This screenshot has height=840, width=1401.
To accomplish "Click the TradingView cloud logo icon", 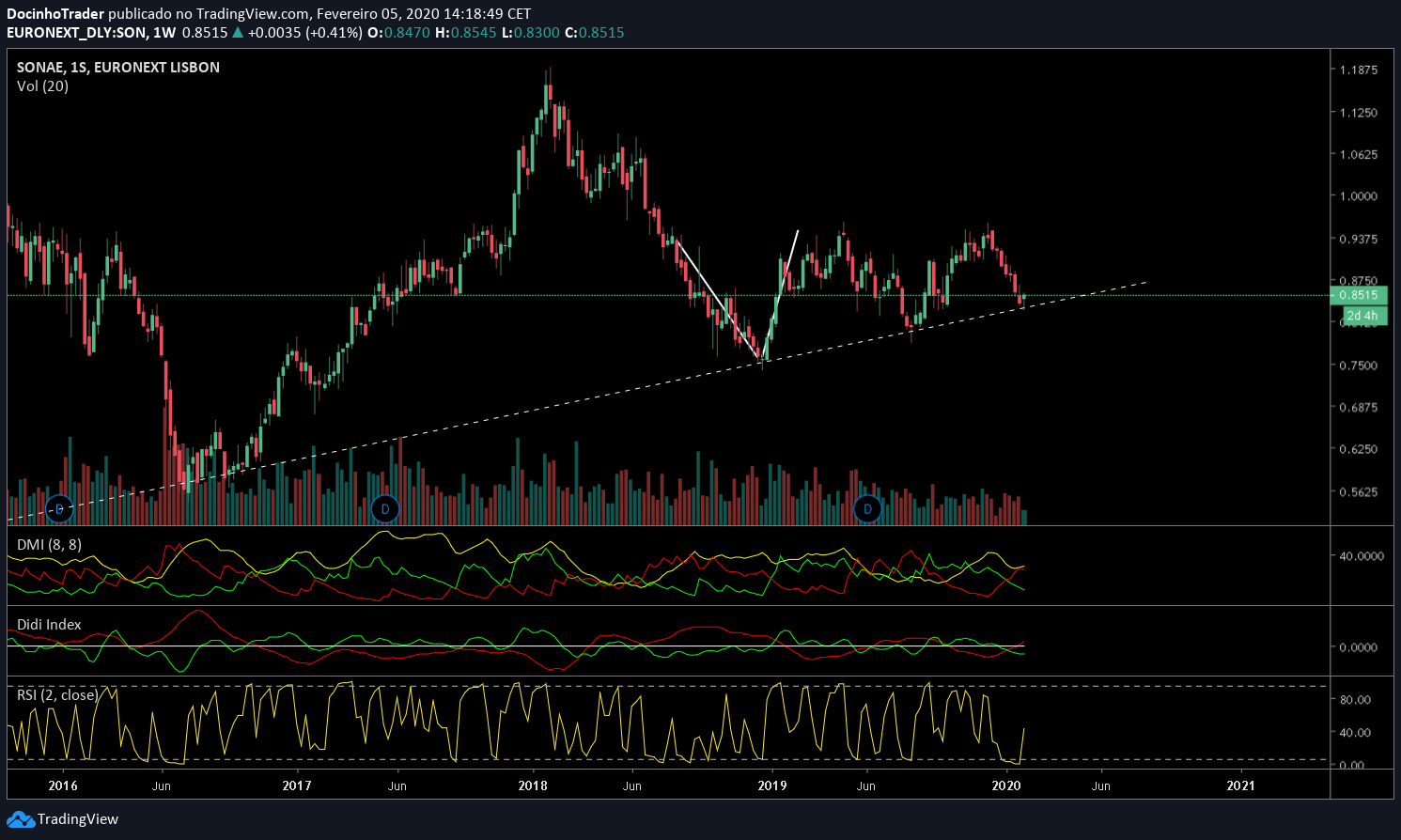I will 20,819.
